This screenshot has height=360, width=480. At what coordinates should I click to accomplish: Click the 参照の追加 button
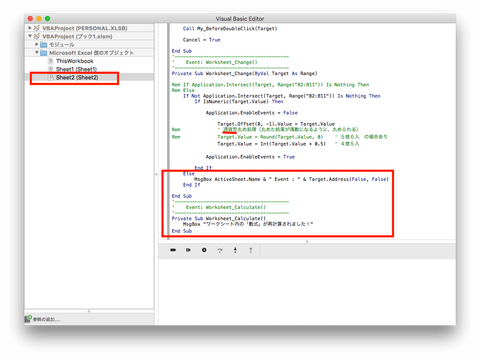[43, 319]
